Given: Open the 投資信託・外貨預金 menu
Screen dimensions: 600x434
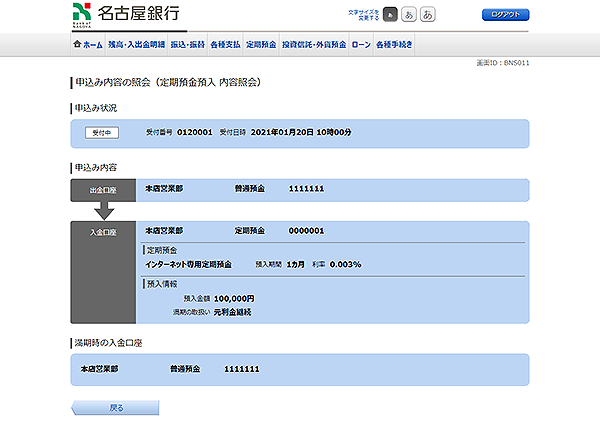Looking at the screenshot, I should pyautogui.click(x=314, y=45).
